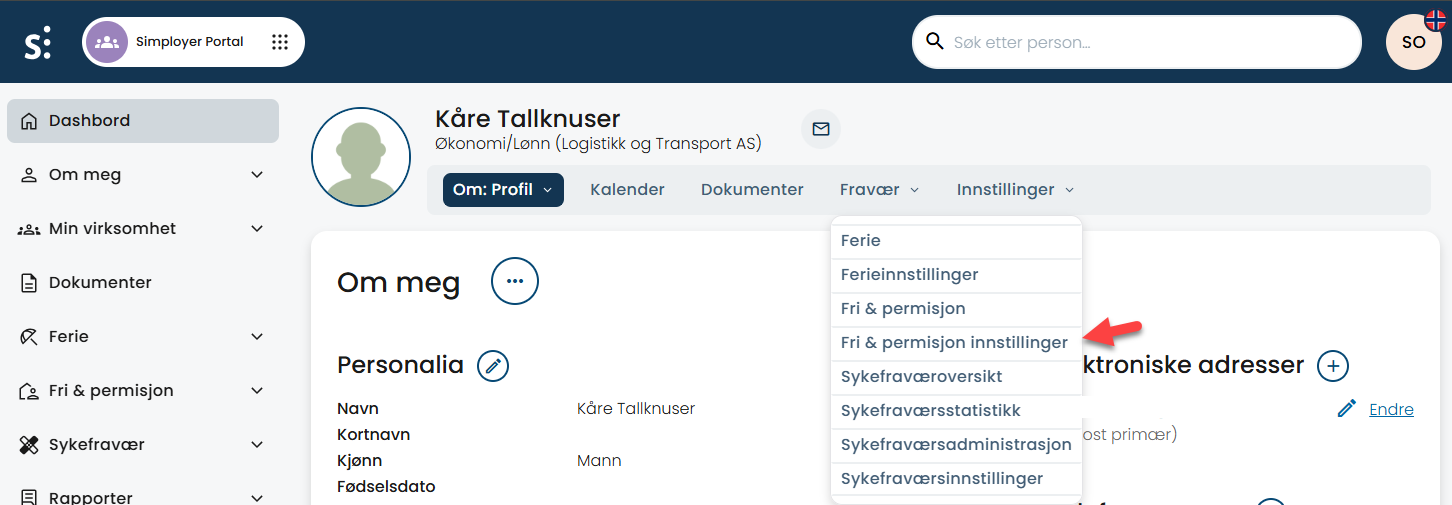
Task: Expand Om meg in the sidebar
Action: click(x=257, y=175)
